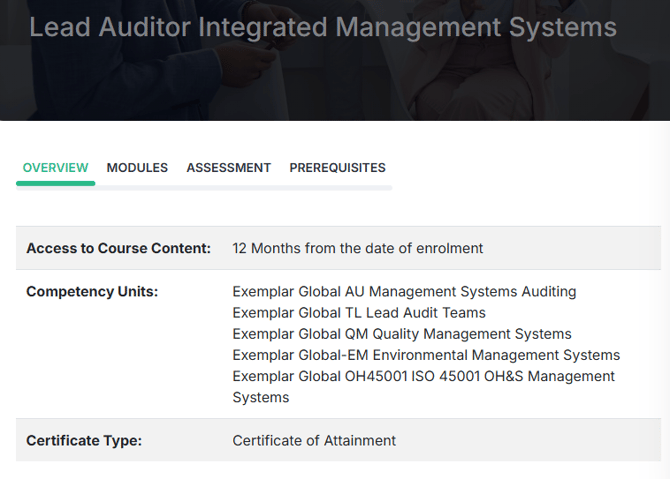Click Exemplar Global QM Quality Management Systems

pos(402,334)
